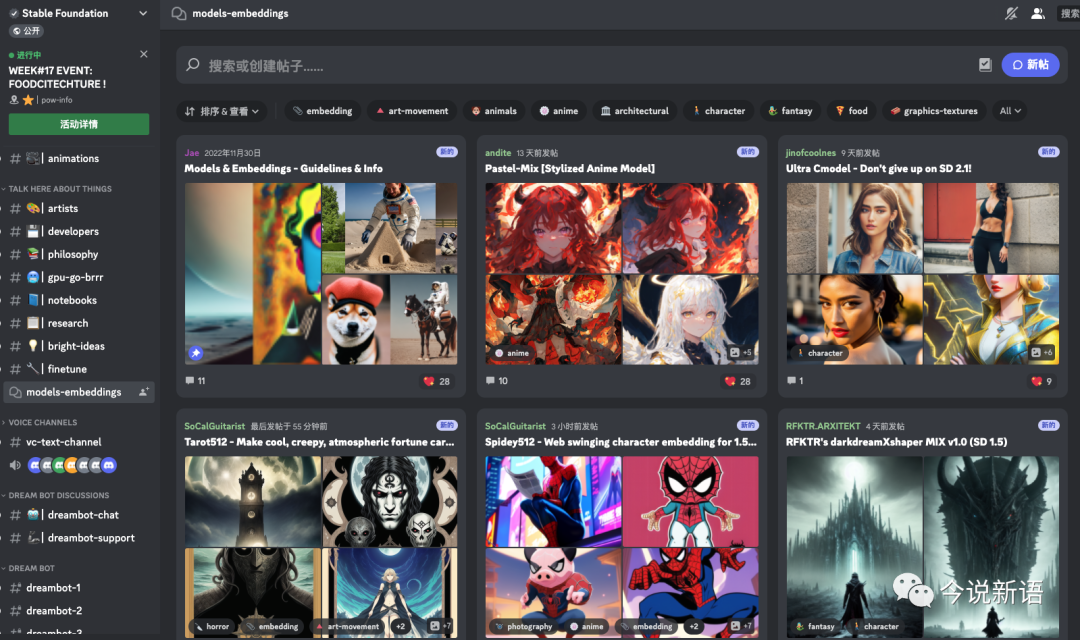Filter posts by anime tag
Viewport: 1080px width, 640px height.
[559, 111]
